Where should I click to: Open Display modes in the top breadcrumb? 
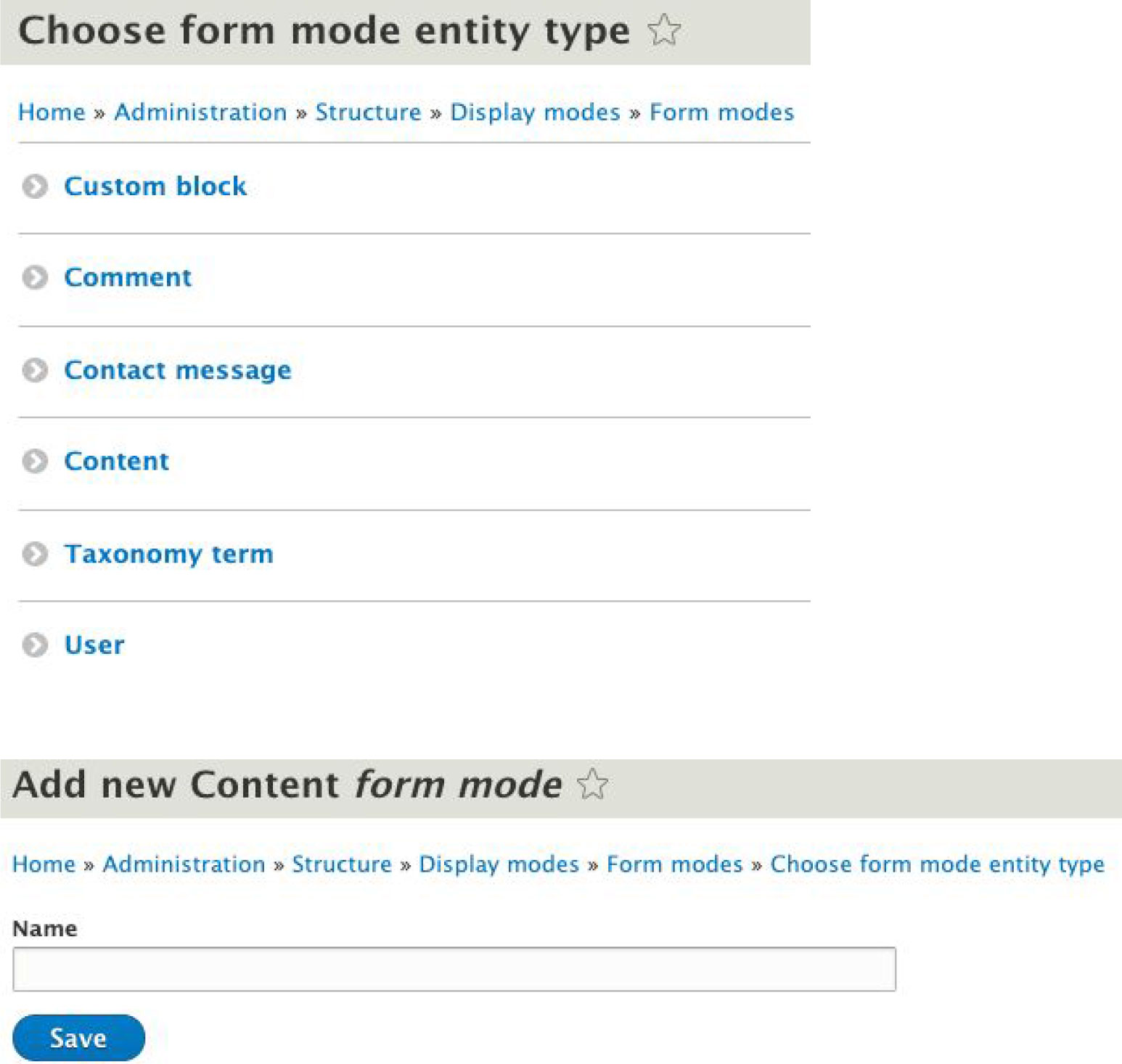[x=535, y=112]
